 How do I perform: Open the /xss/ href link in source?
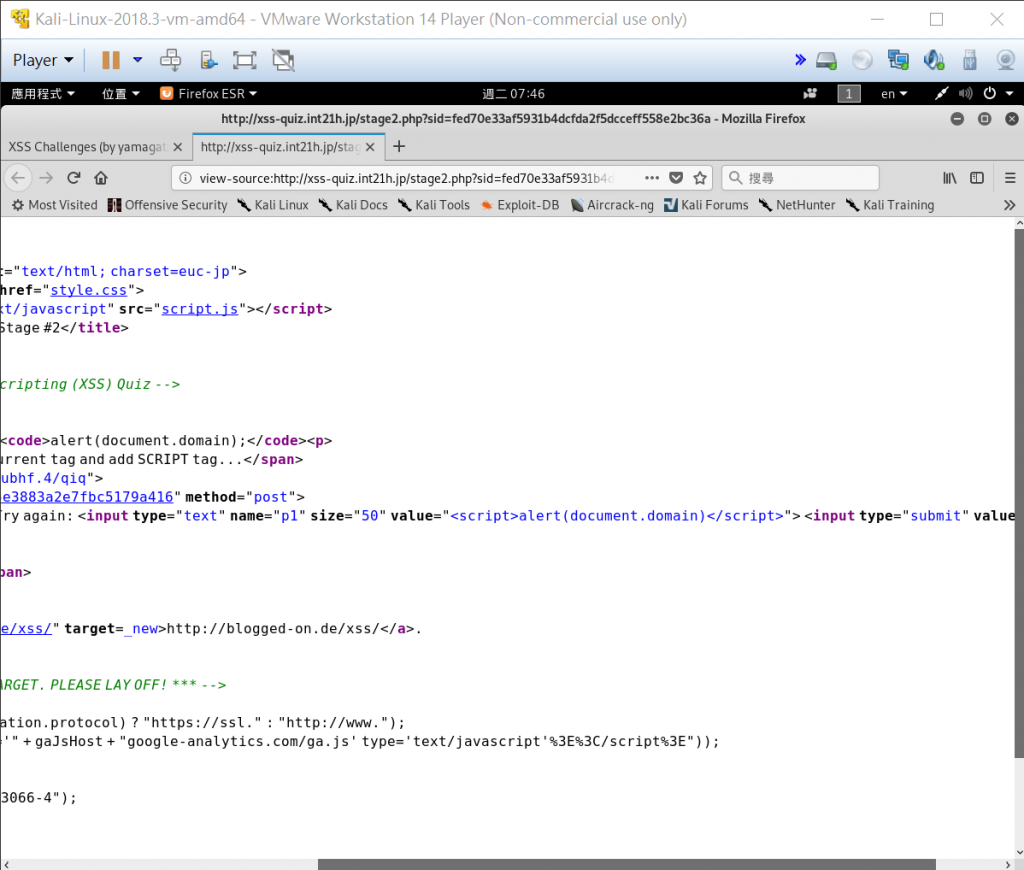(x=25, y=629)
